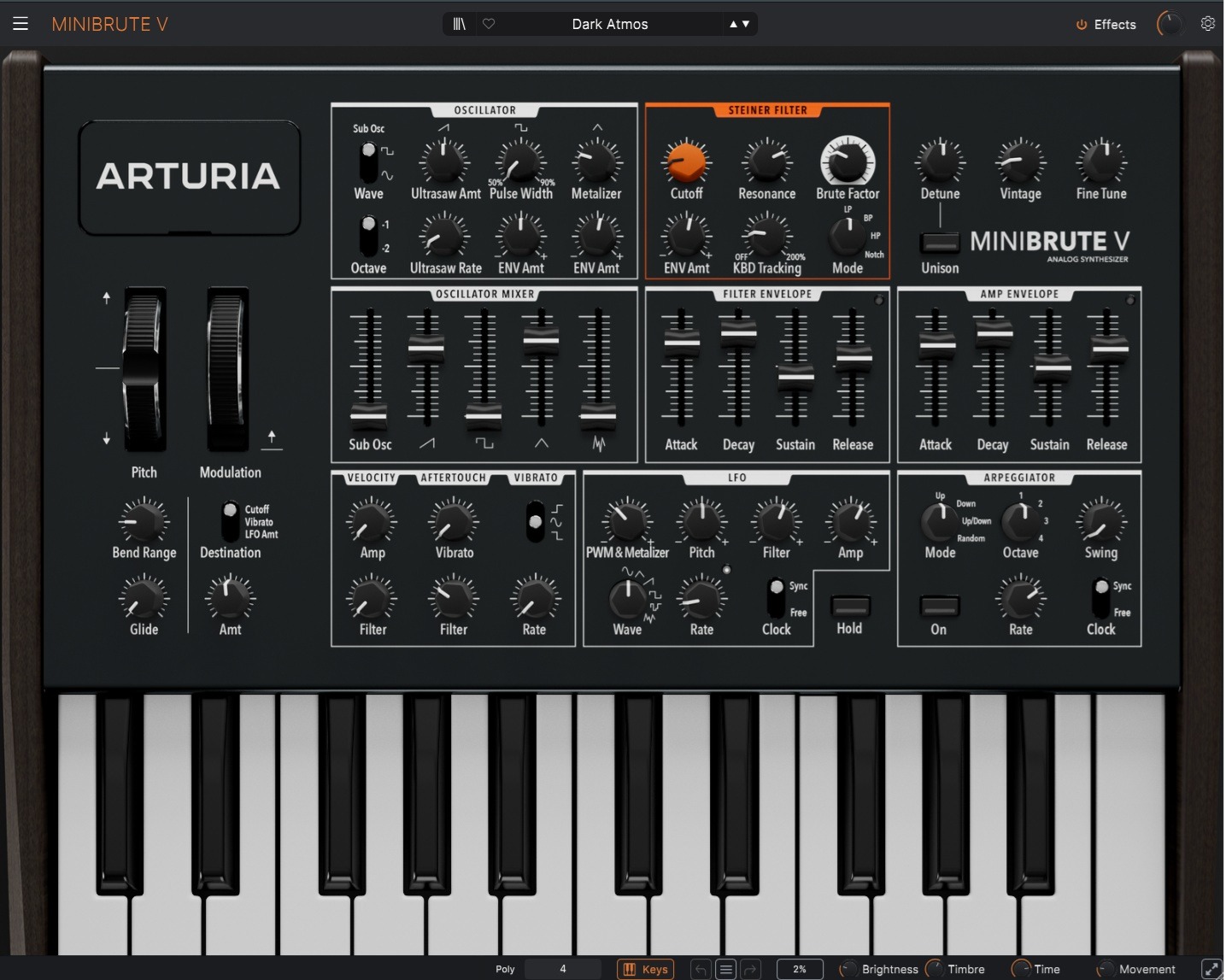
Task: Click the Movement macro knob
Action: pyautogui.click(x=1106, y=969)
